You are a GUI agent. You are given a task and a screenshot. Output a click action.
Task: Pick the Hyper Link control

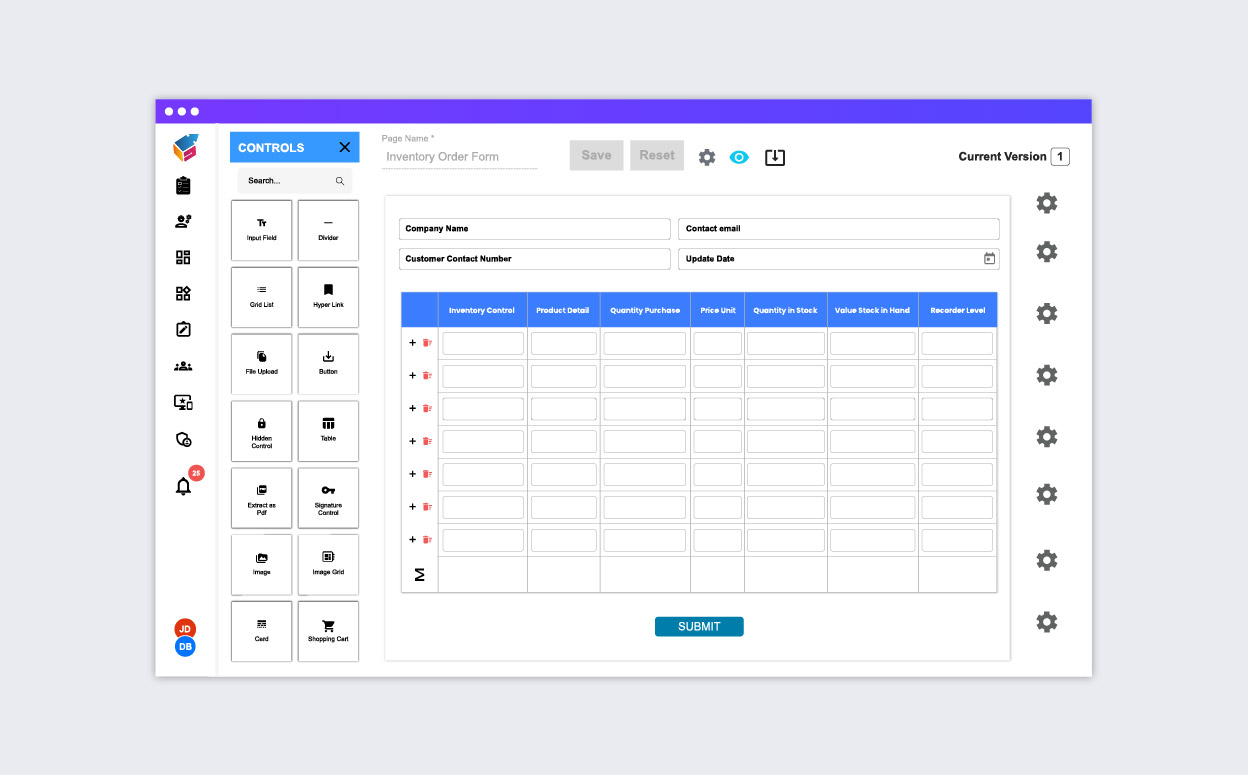point(328,296)
